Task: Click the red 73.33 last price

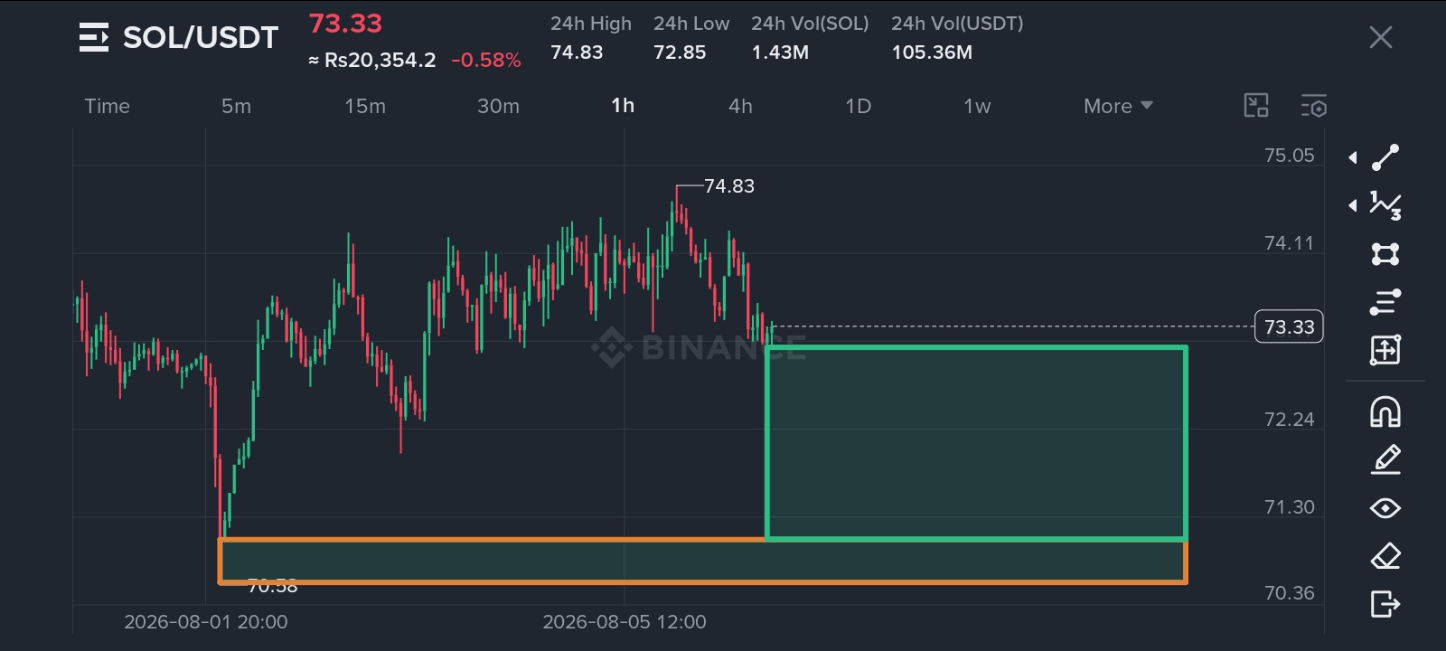Action: [345, 23]
